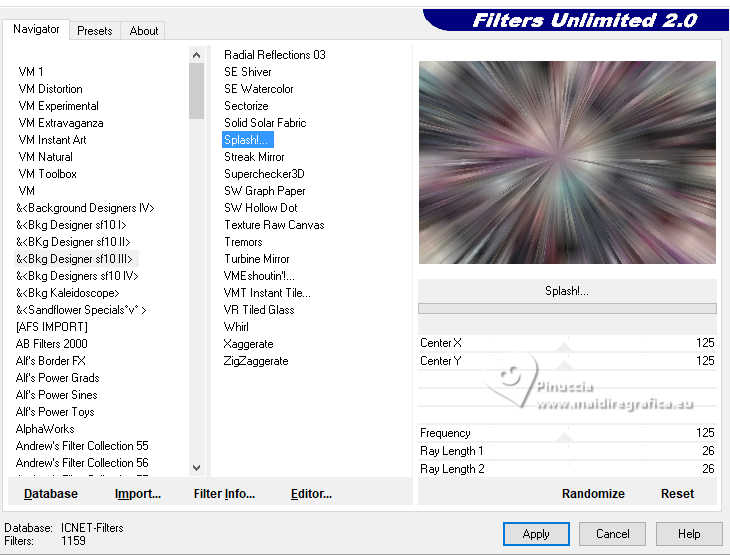The image size is (730, 555).
Task: Click the category list scroll-up arrow
Action: coord(196,55)
